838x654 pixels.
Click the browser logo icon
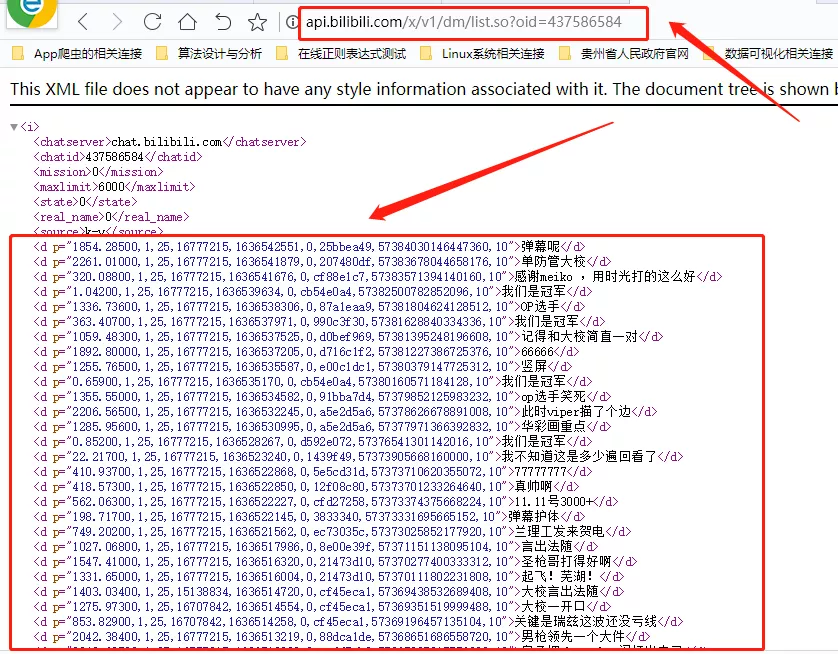(x=31, y=11)
